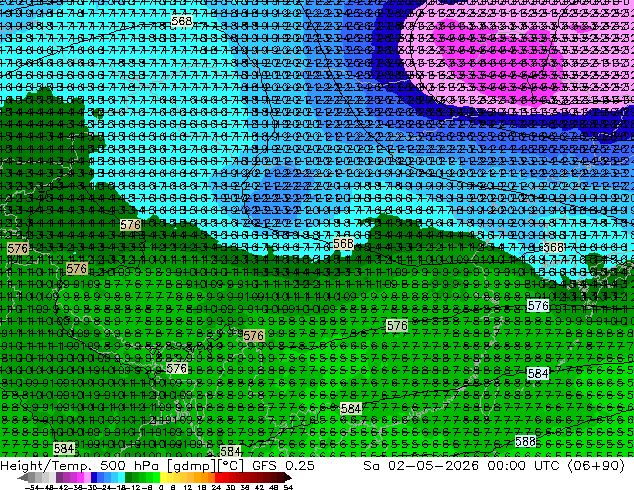The height and width of the screenshot is (490, 634).
Task: Click the 584 label at bottom center edge
Action: pyautogui.click(x=230, y=451)
